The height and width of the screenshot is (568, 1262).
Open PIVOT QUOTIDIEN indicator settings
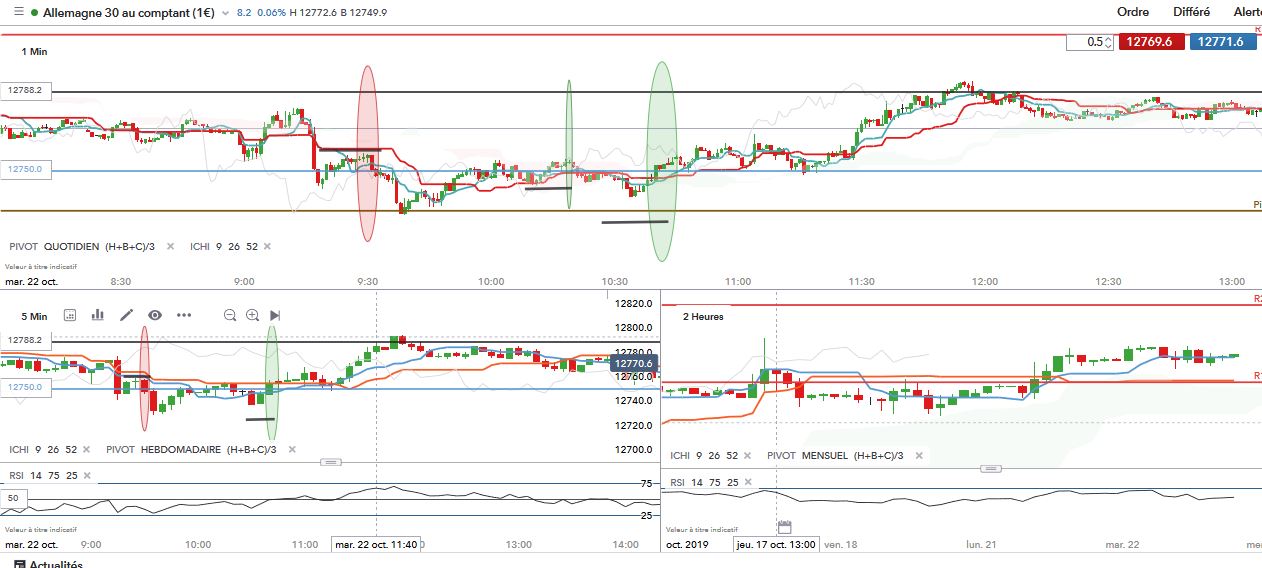point(84,246)
